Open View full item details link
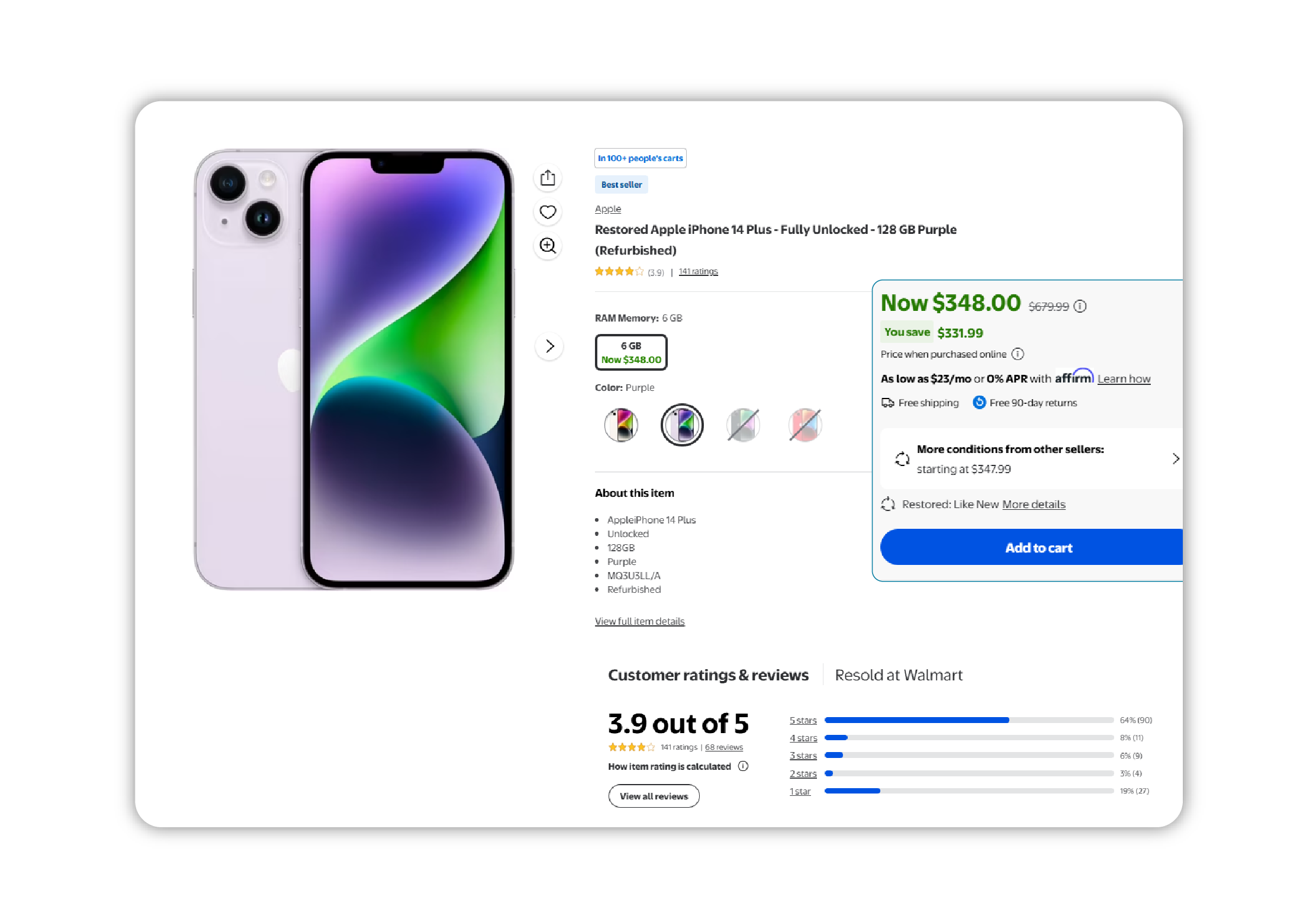The width and height of the screenshot is (1316, 922). point(639,621)
